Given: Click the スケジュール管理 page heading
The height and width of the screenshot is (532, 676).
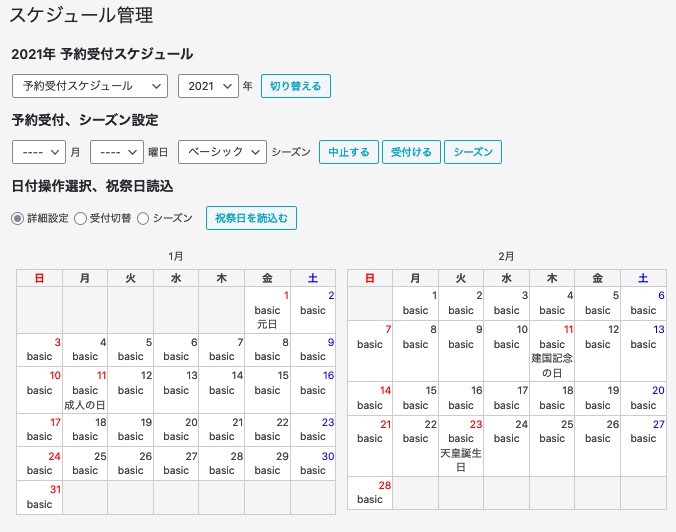Looking at the screenshot, I should (81, 16).
